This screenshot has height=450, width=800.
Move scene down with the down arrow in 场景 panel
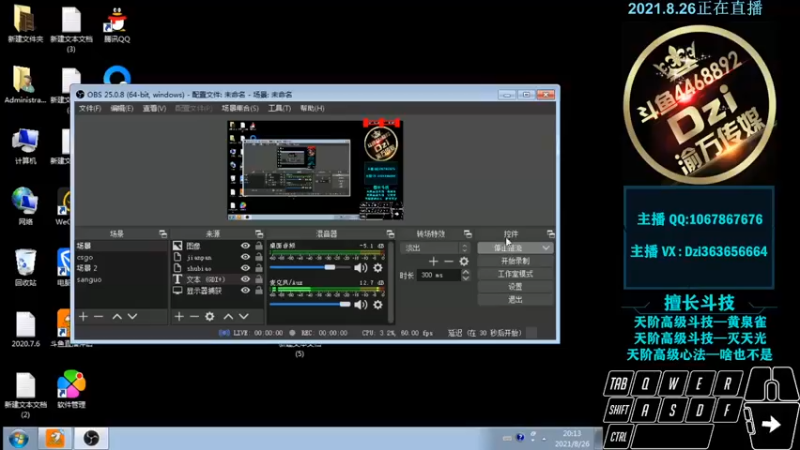(x=132, y=316)
